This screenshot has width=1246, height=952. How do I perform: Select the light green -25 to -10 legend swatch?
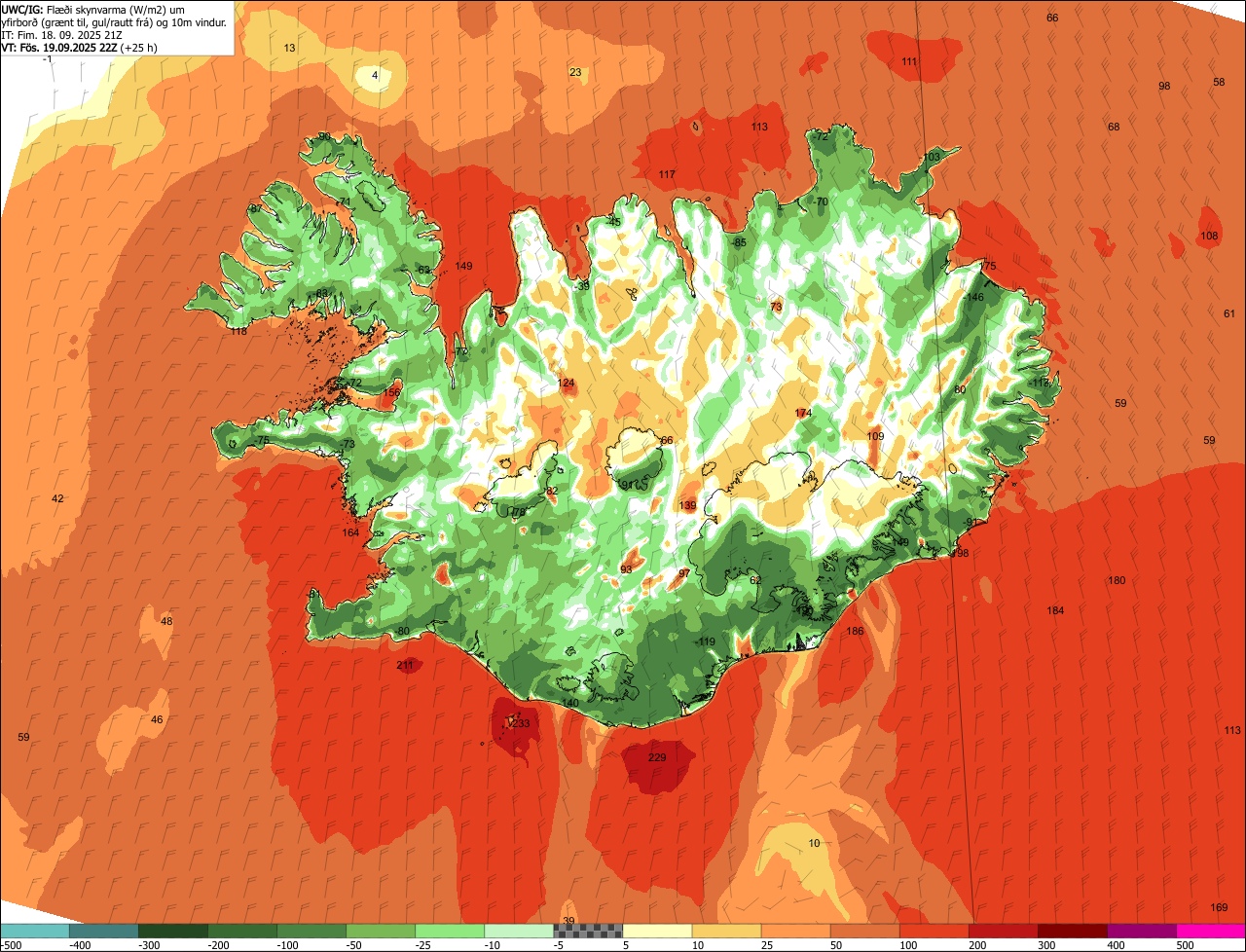pos(450,931)
